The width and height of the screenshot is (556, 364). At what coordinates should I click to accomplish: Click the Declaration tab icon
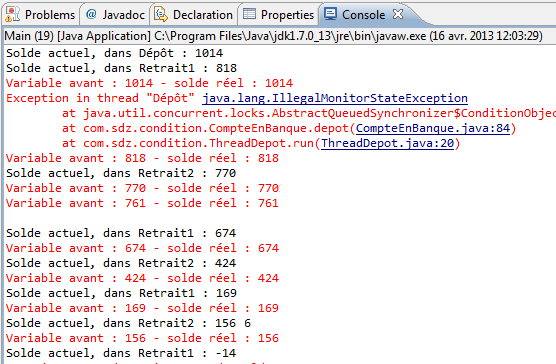[161, 14]
